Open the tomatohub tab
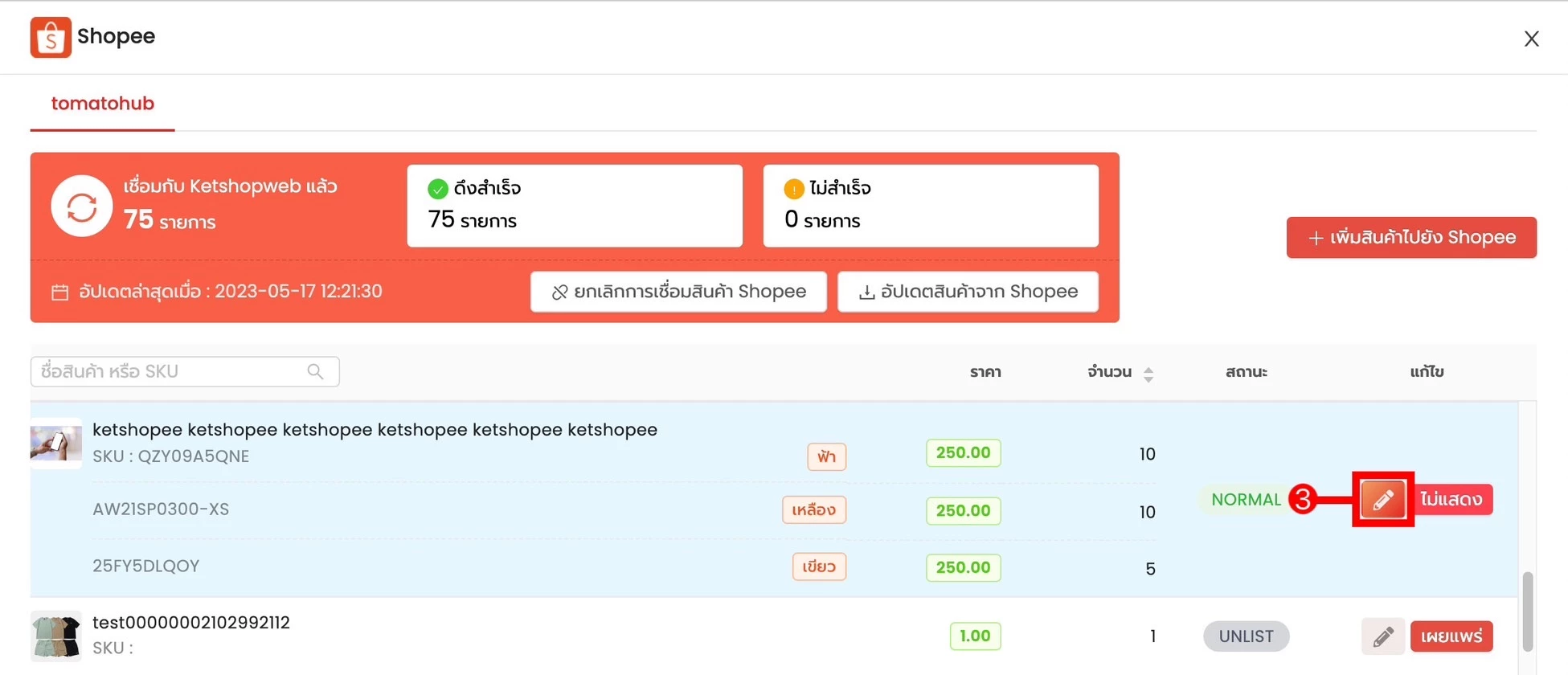Viewport: 1568px width, 675px height. pyautogui.click(x=102, y=104)
